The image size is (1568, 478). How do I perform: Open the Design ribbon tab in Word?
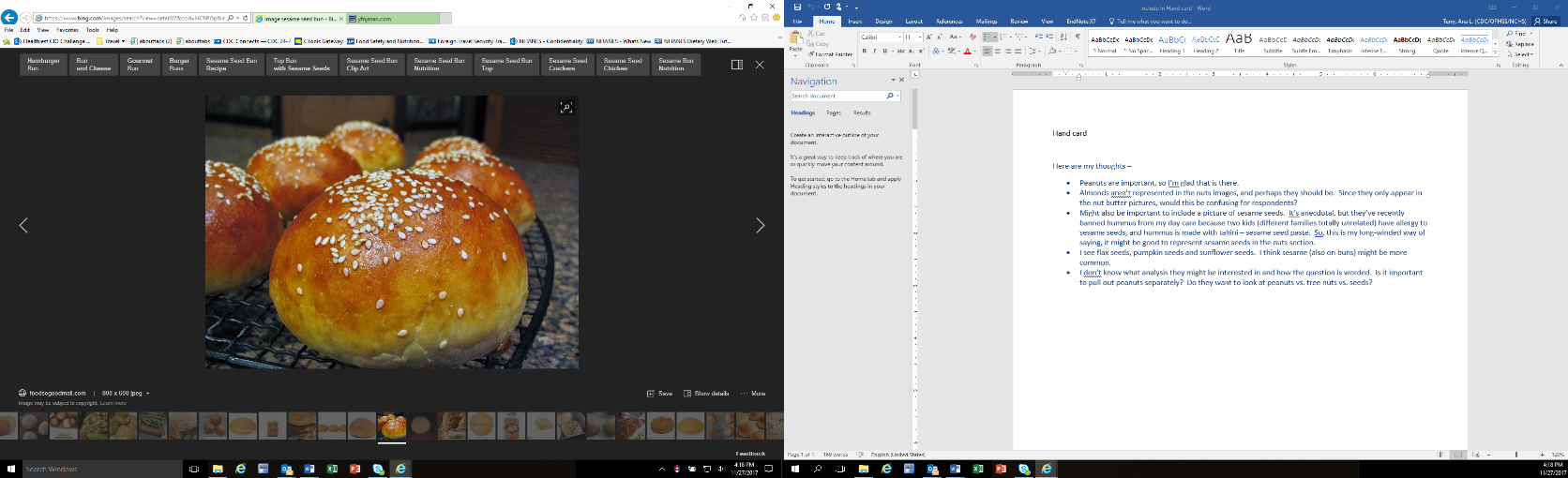coord(883,22)
